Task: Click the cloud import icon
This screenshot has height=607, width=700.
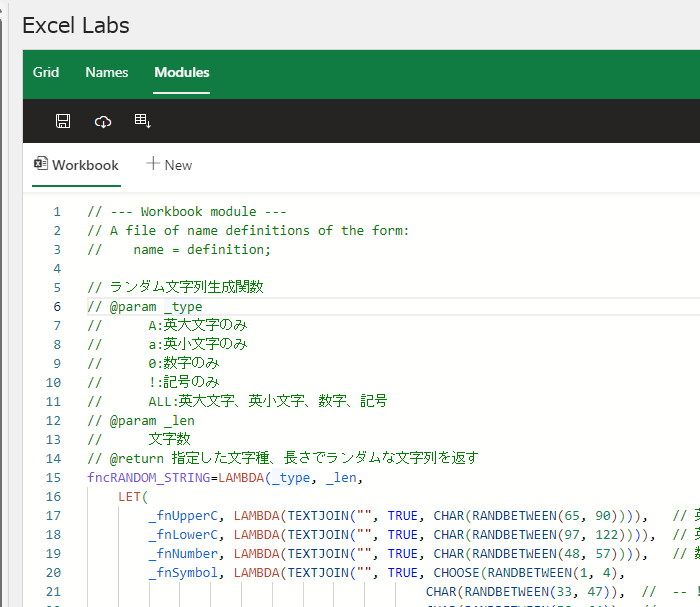Action: pyautogui.click(x=103, y=121)
